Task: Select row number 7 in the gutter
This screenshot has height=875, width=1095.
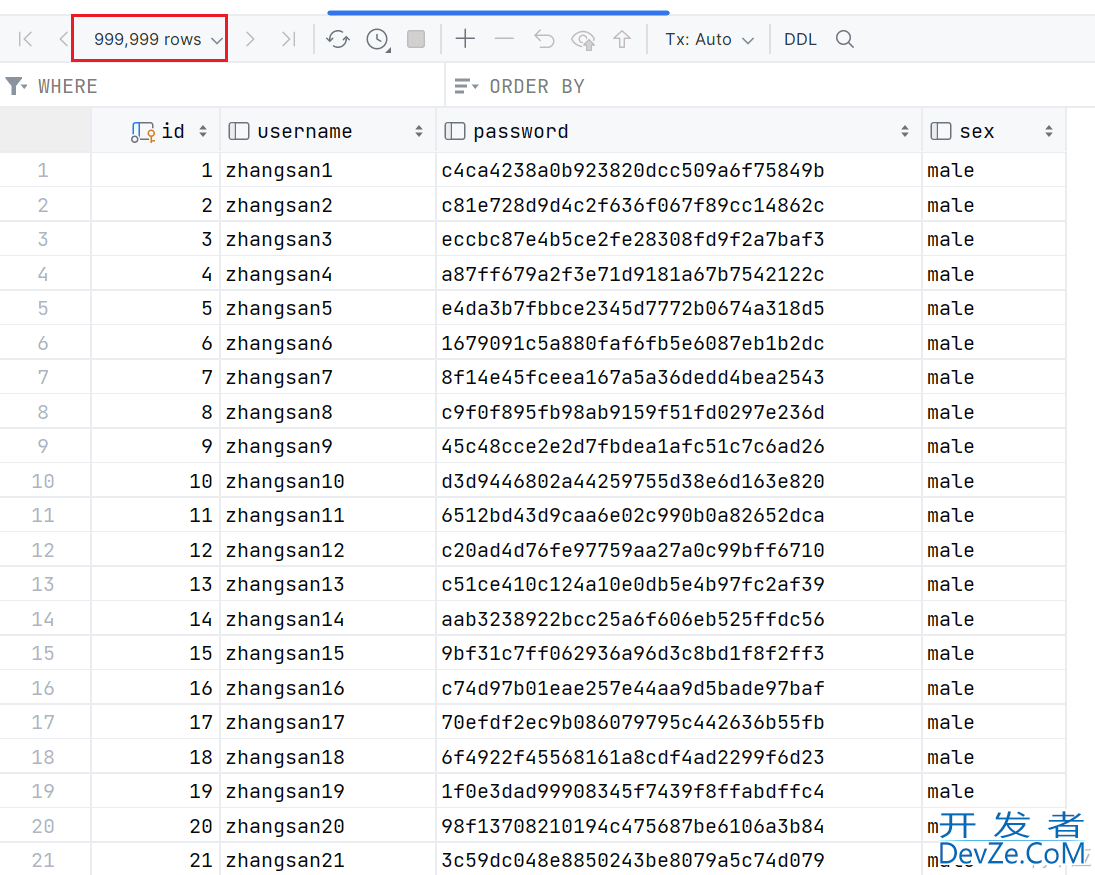Action: (43, 377)
